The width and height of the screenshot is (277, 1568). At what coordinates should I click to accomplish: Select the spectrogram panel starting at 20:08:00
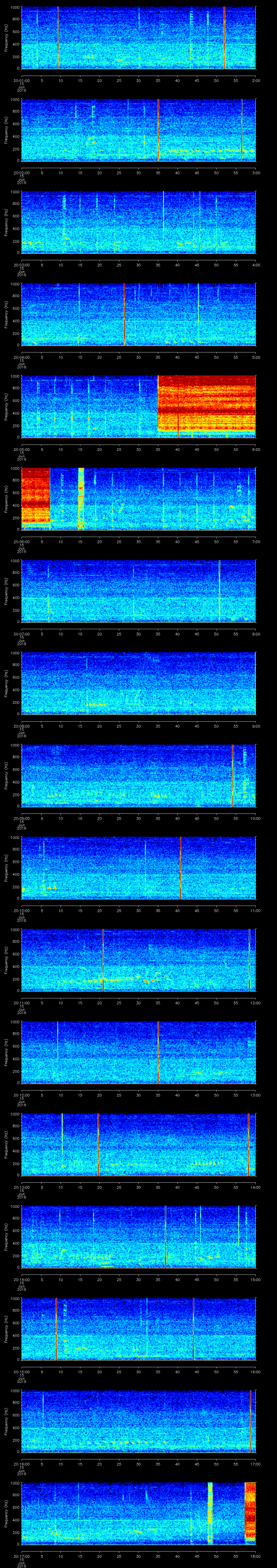138,683
